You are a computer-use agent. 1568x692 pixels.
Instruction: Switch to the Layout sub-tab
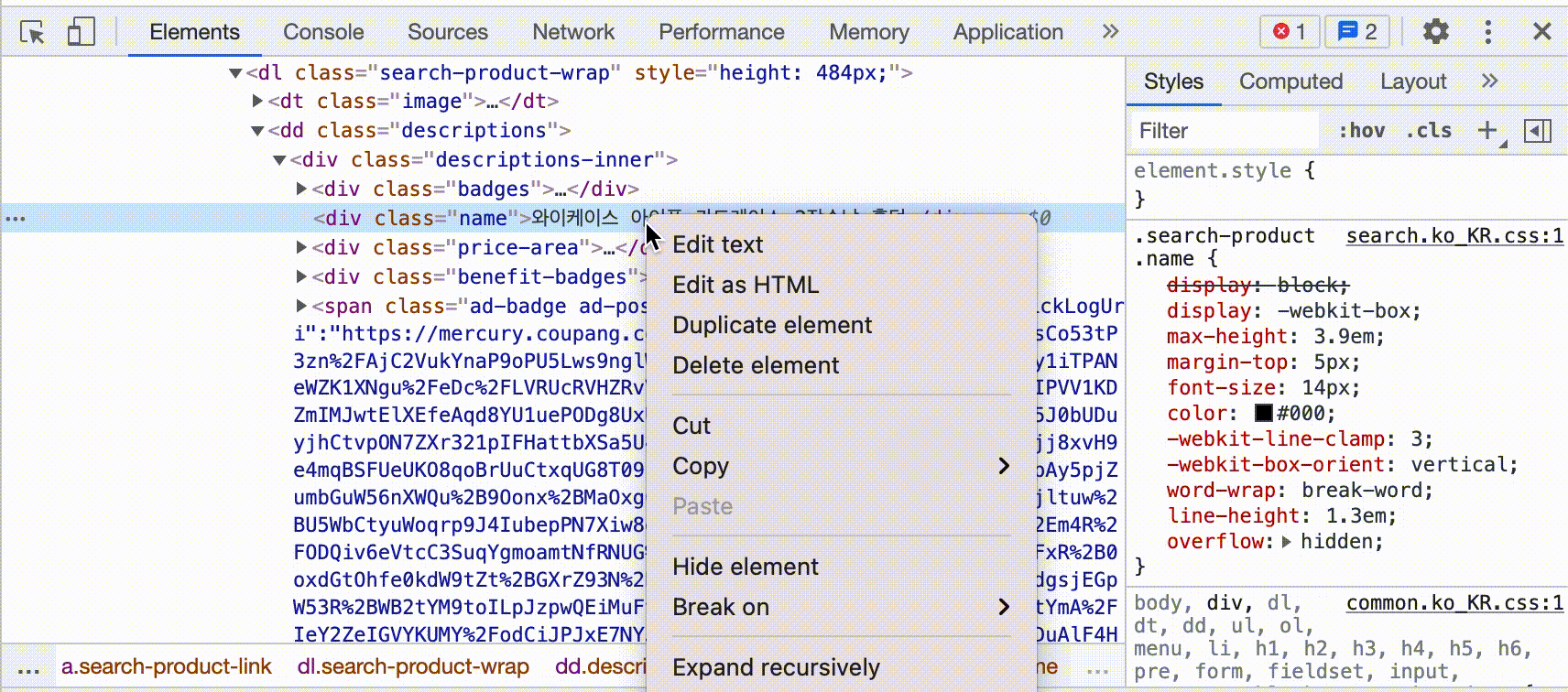pyautogui.click(x=1413, y=81)
